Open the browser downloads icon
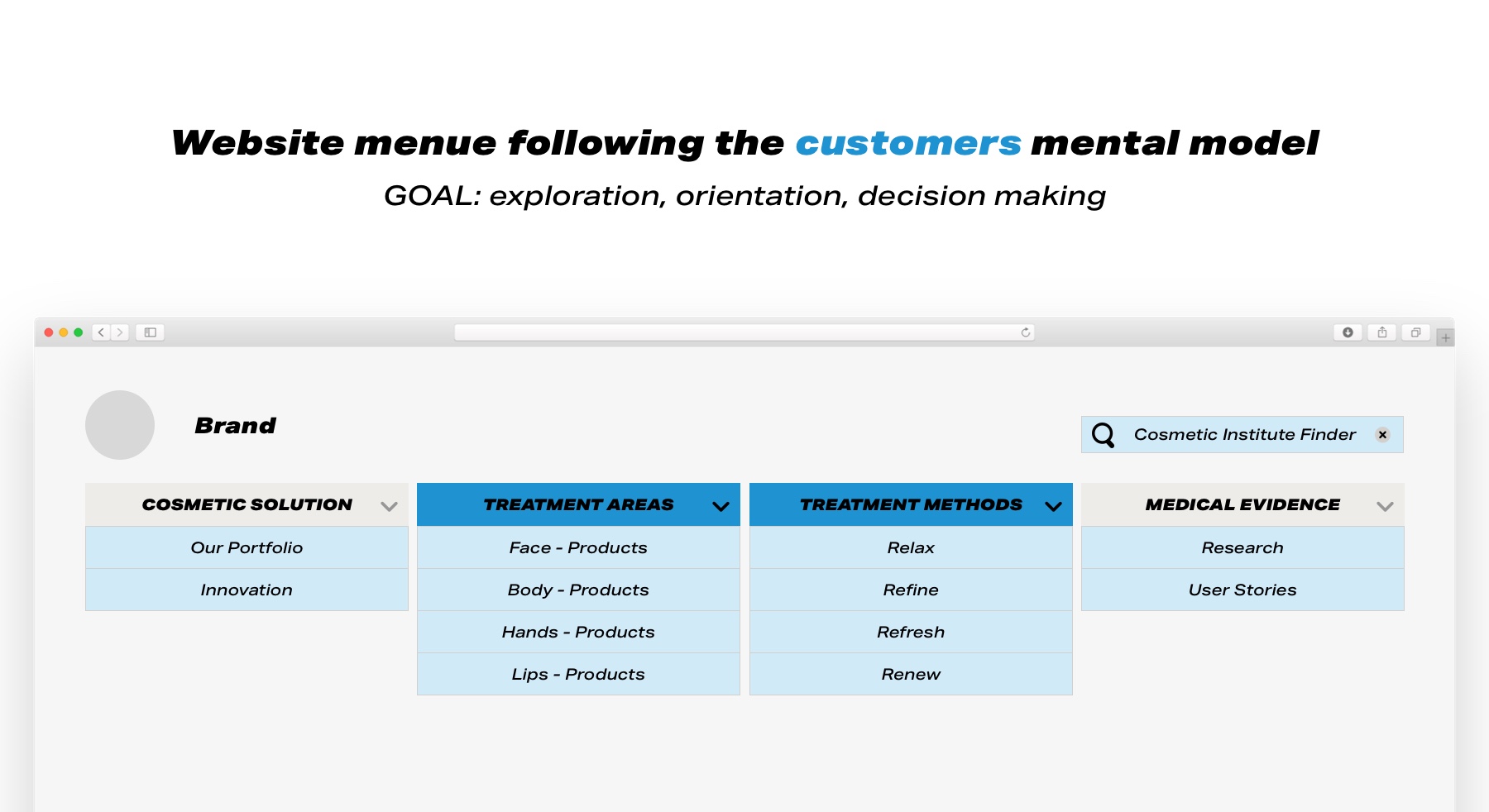 pyautogui.click(x=1348, y=332)
